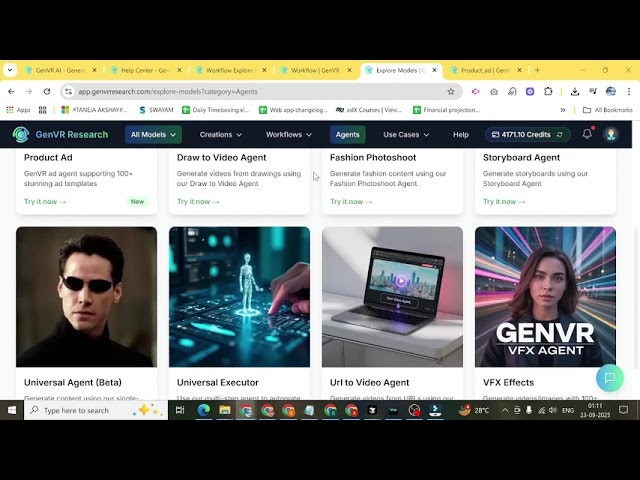Open the notifications bell icon

point(587,134)
